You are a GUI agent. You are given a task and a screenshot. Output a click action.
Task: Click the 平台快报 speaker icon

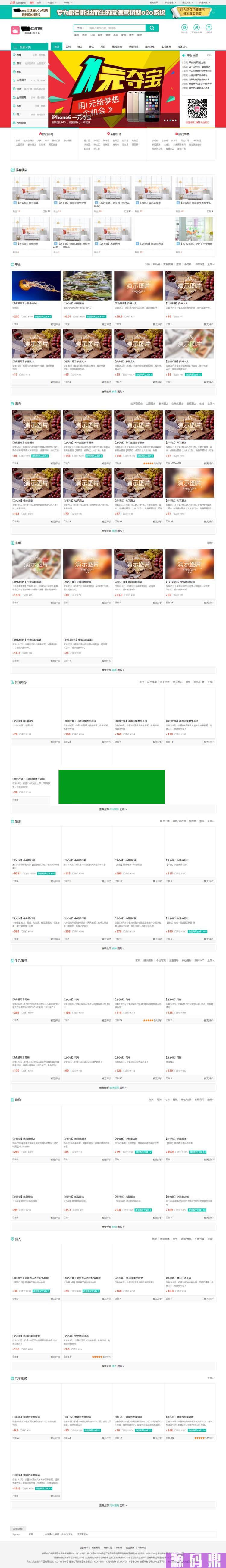coord(184,55)
